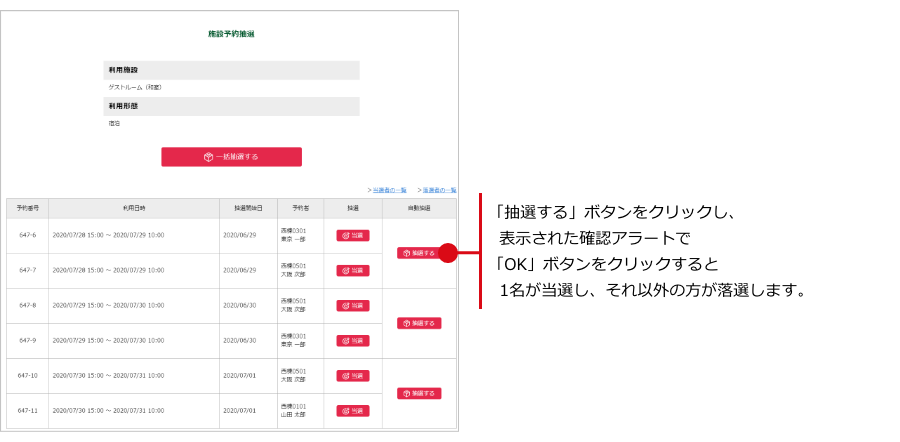Click the 一括抽選する bulk lottery button
Image resolution: width=900 pixels, height=442 pixels.
pos(231,157)
